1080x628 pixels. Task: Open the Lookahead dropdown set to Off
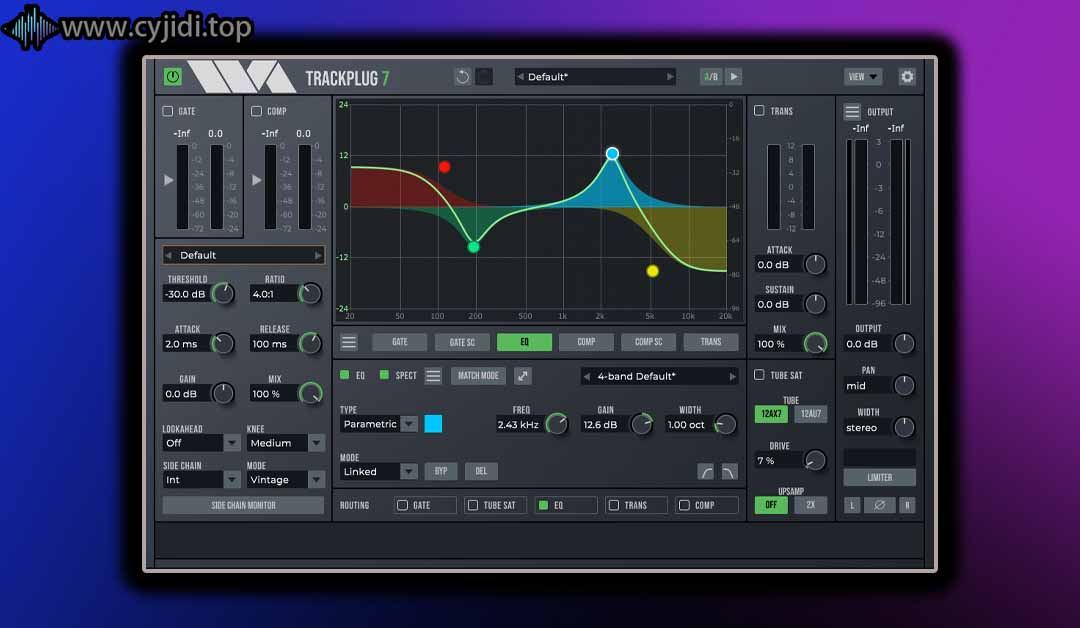pyautogui.click(x=201, y=443)
